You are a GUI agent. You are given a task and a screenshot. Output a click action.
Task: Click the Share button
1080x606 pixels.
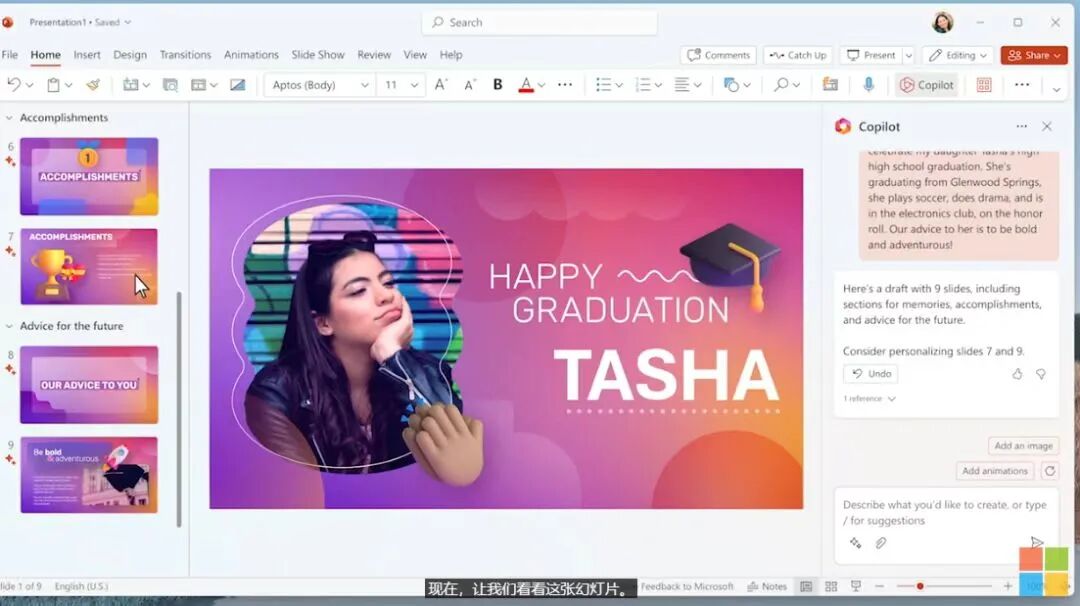(x=1034, y=55)
